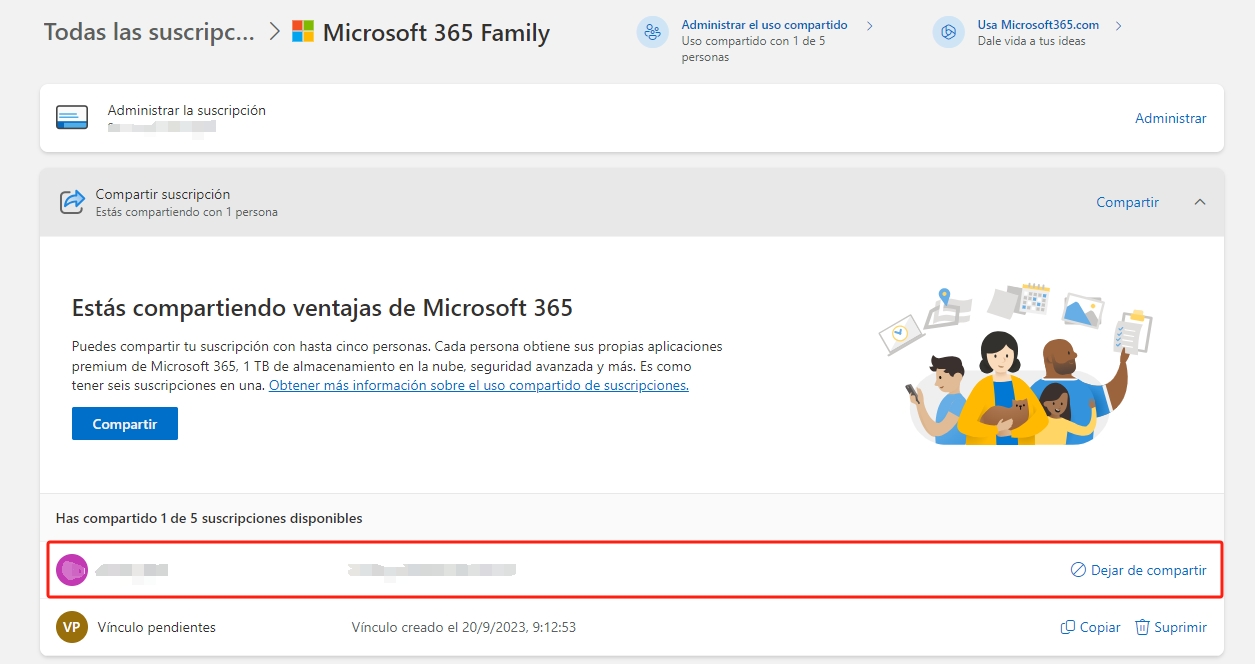Open the arrow next to Usa Microsoft365.com
This screenshot has height=664, width=1255.
(x=1118, y=25)
